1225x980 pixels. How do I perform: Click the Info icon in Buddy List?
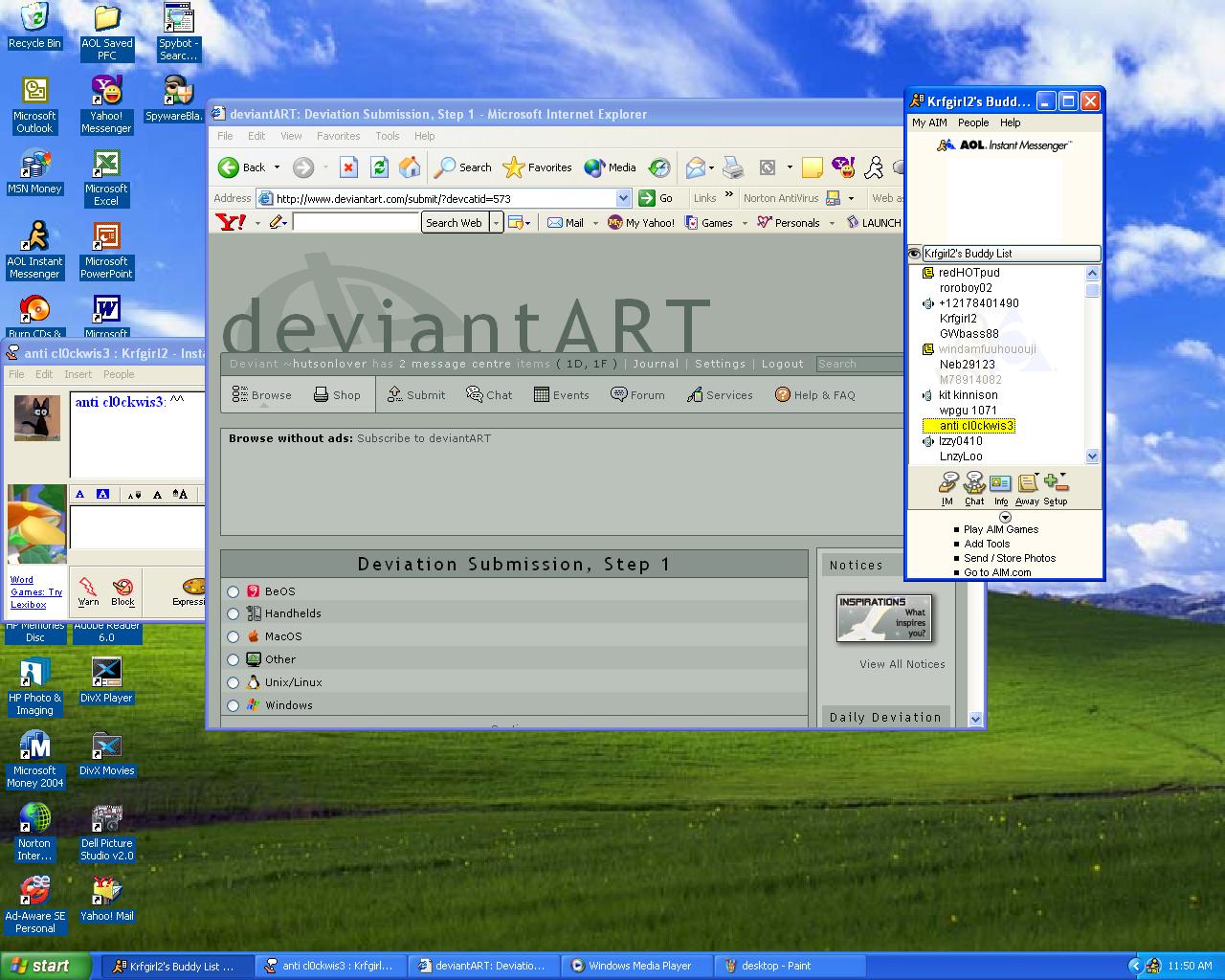click(1001, 489)
